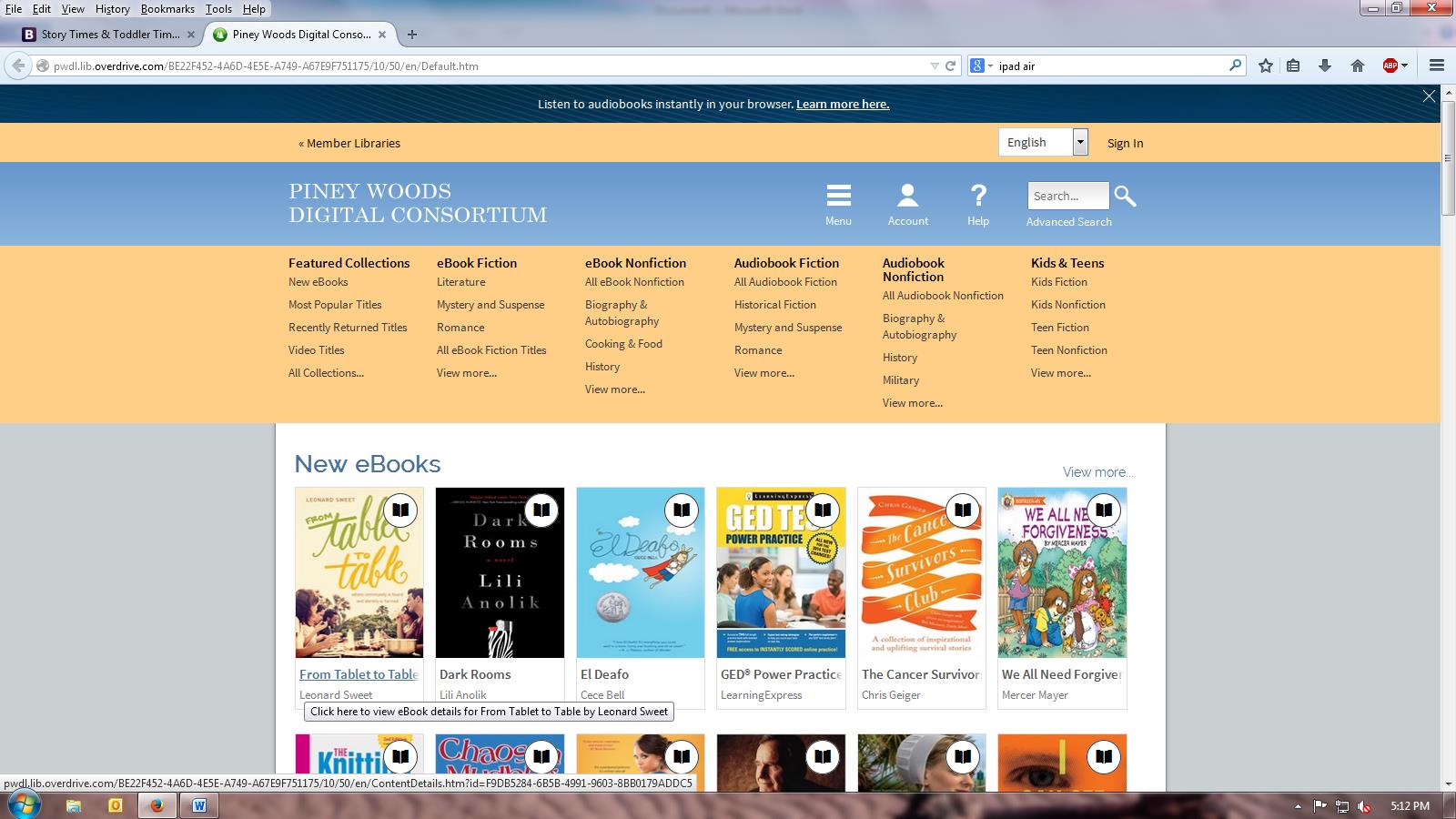This screenshot has height=819, width=1456.
Task: Click the Firefox home icon
Action: [1357, 66]
